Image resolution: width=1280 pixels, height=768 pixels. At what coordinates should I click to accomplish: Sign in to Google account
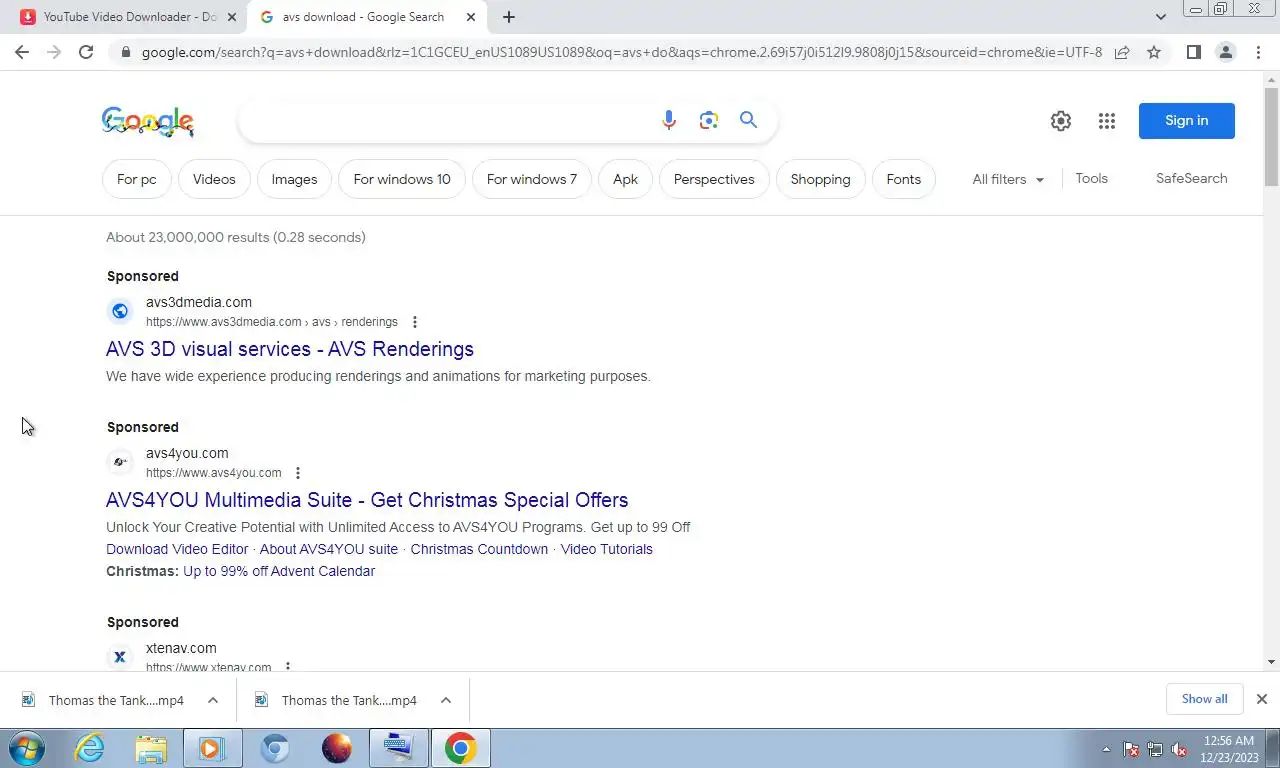1186,121
